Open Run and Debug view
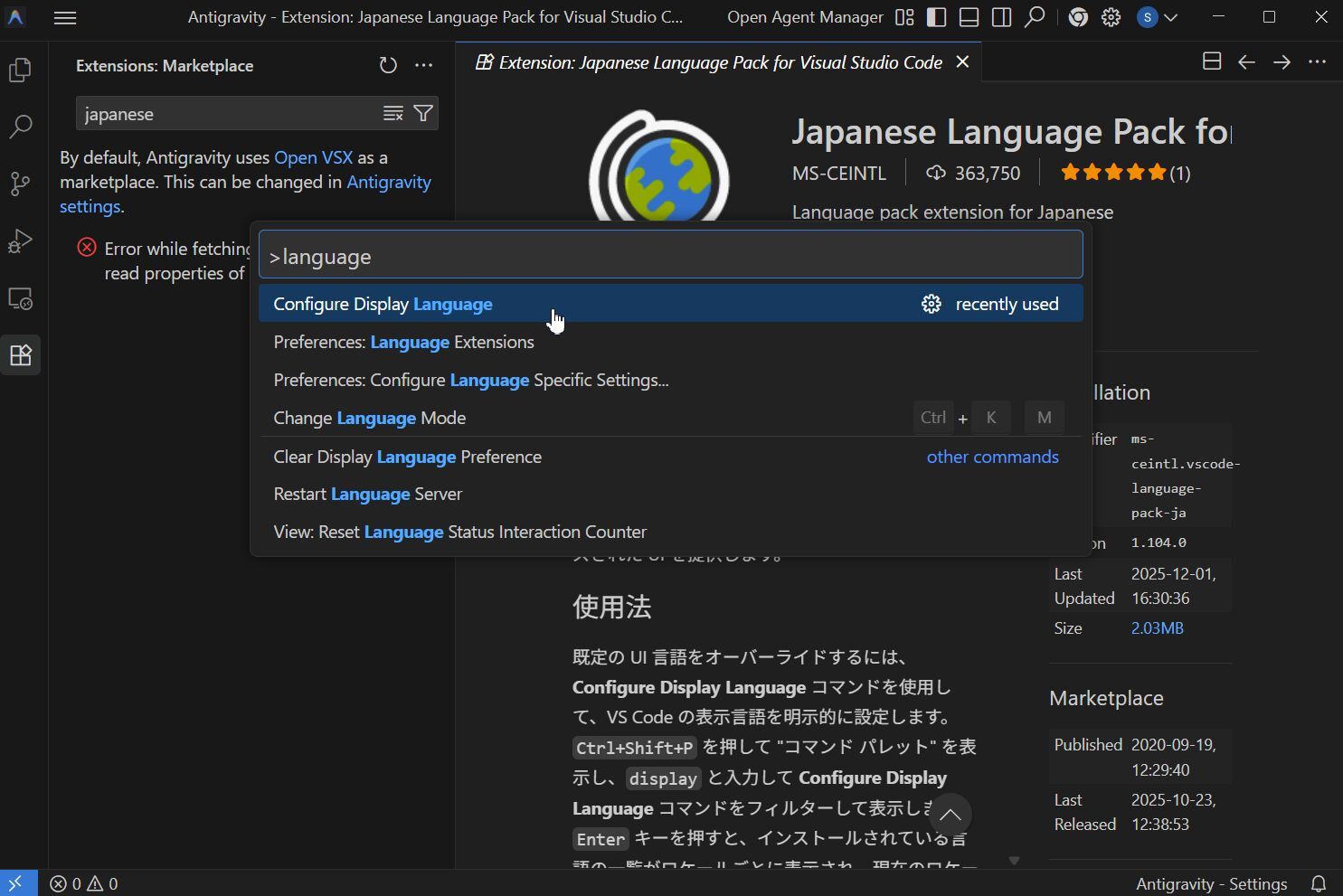The height and width of the screenshot is (896, 1343). click(x=20, y=241)
